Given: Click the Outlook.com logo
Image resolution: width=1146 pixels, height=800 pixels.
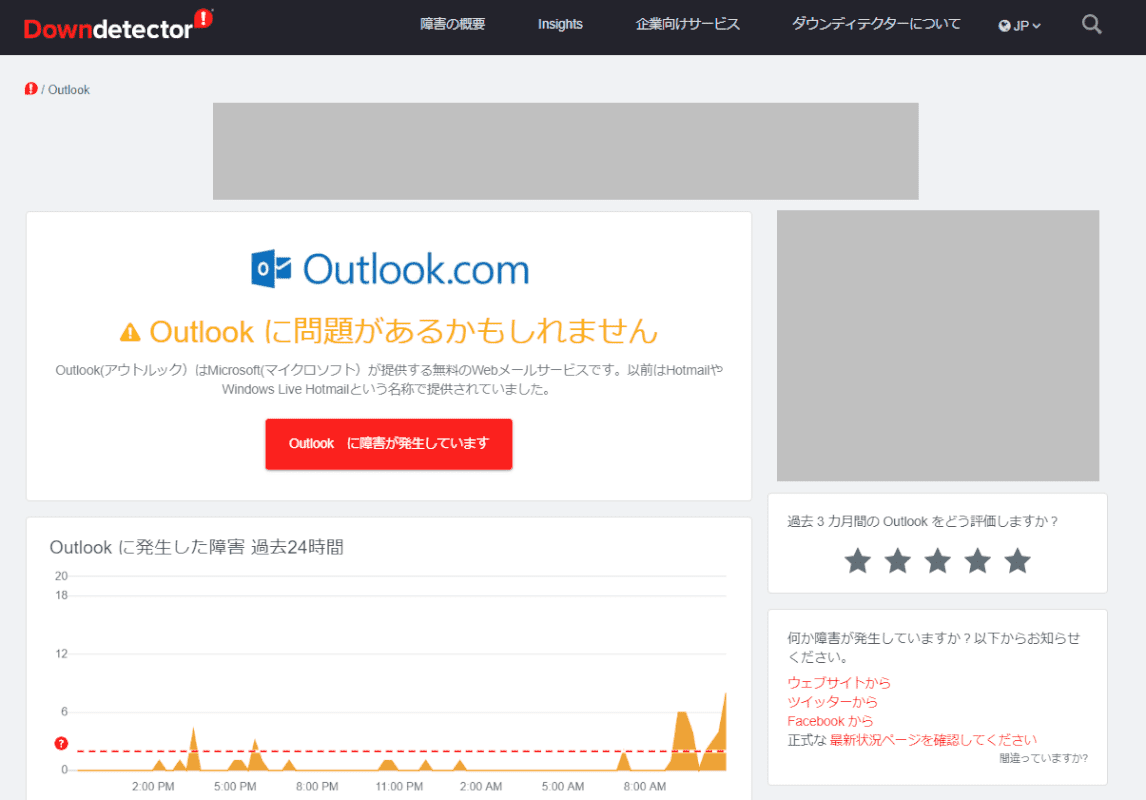Looking at the screenshot, I should click(390, 269).
